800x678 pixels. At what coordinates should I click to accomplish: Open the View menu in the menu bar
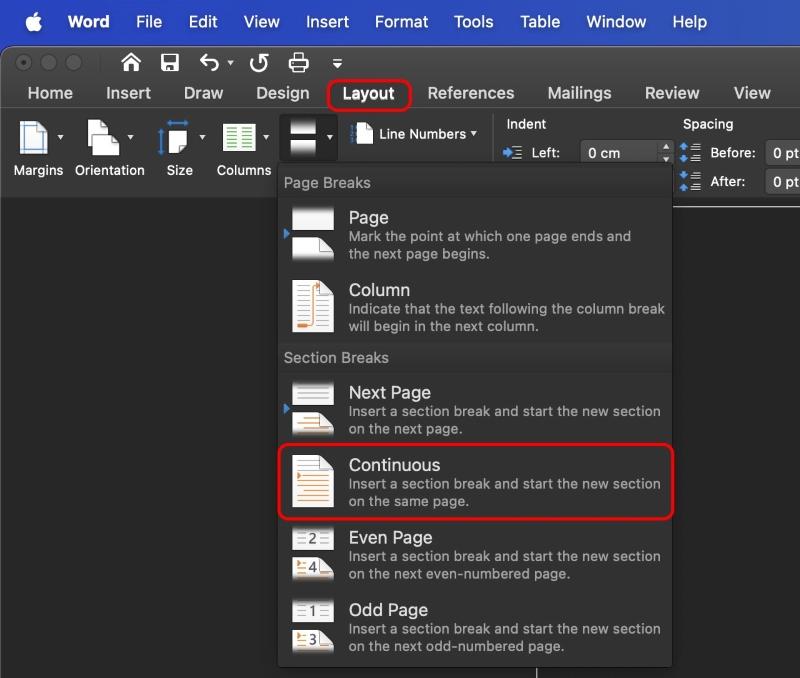tap(261, 22)
